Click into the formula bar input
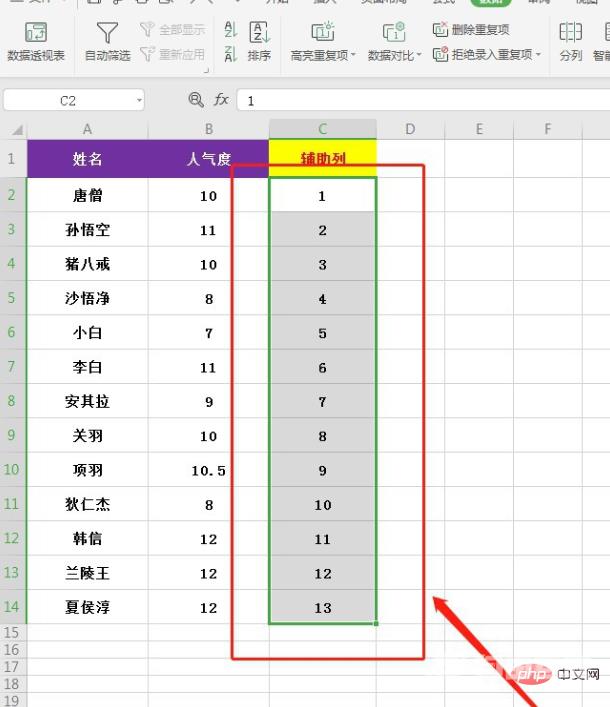 point(420,101)
